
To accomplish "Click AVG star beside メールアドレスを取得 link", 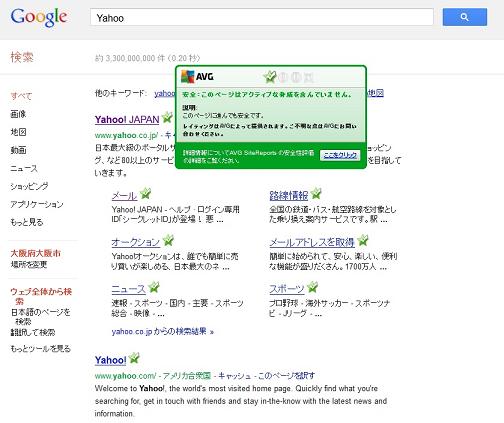I will pyautogui.click(x=363, y=240).
